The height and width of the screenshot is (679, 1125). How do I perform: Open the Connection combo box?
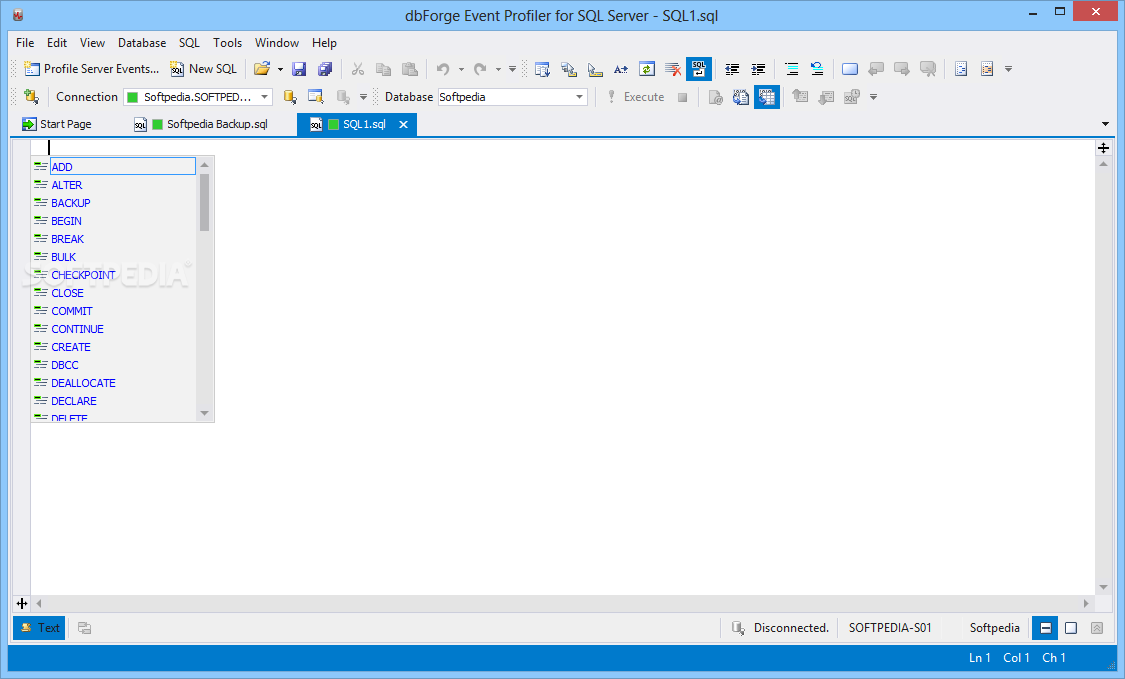point(198,97)
